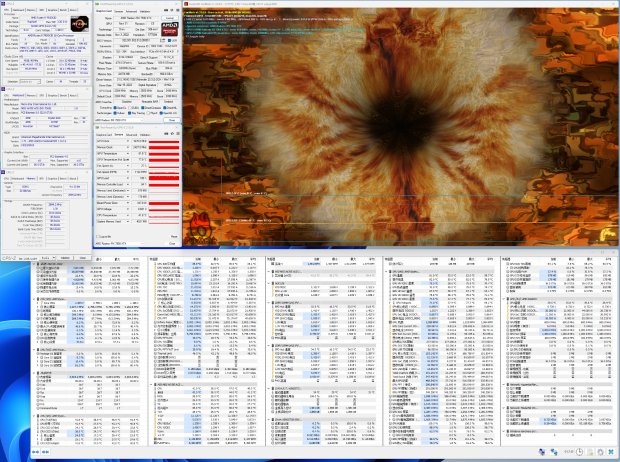Open Memory Clock sensor dropdown arrow
Screen dimensions: 620x462
tap(128, 147)
